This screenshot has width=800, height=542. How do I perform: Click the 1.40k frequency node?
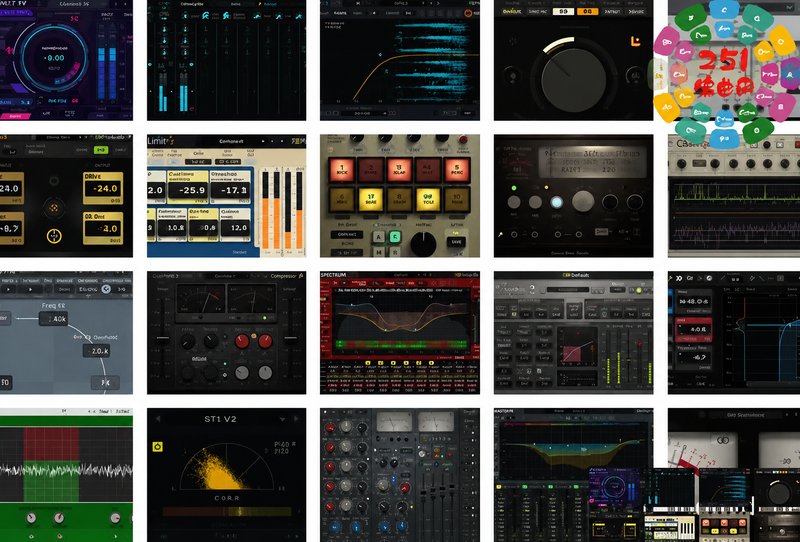pyautogui.click(x=54, y=319)
